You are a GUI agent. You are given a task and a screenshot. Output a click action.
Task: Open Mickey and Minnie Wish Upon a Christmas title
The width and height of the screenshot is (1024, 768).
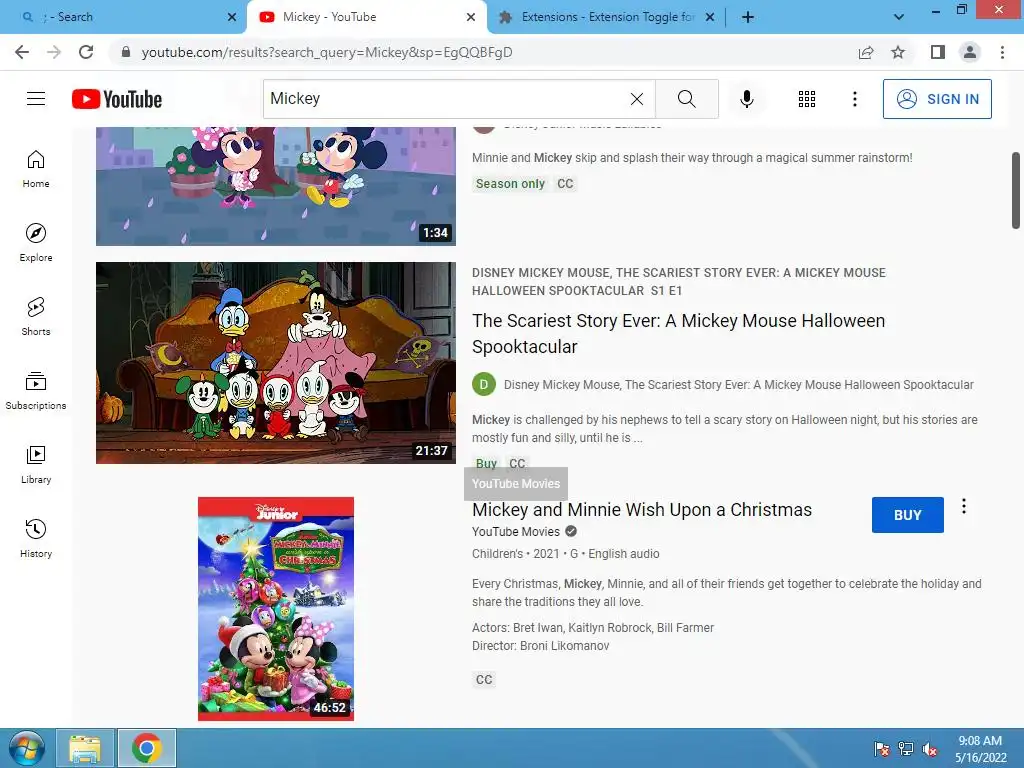pos(642,509)
